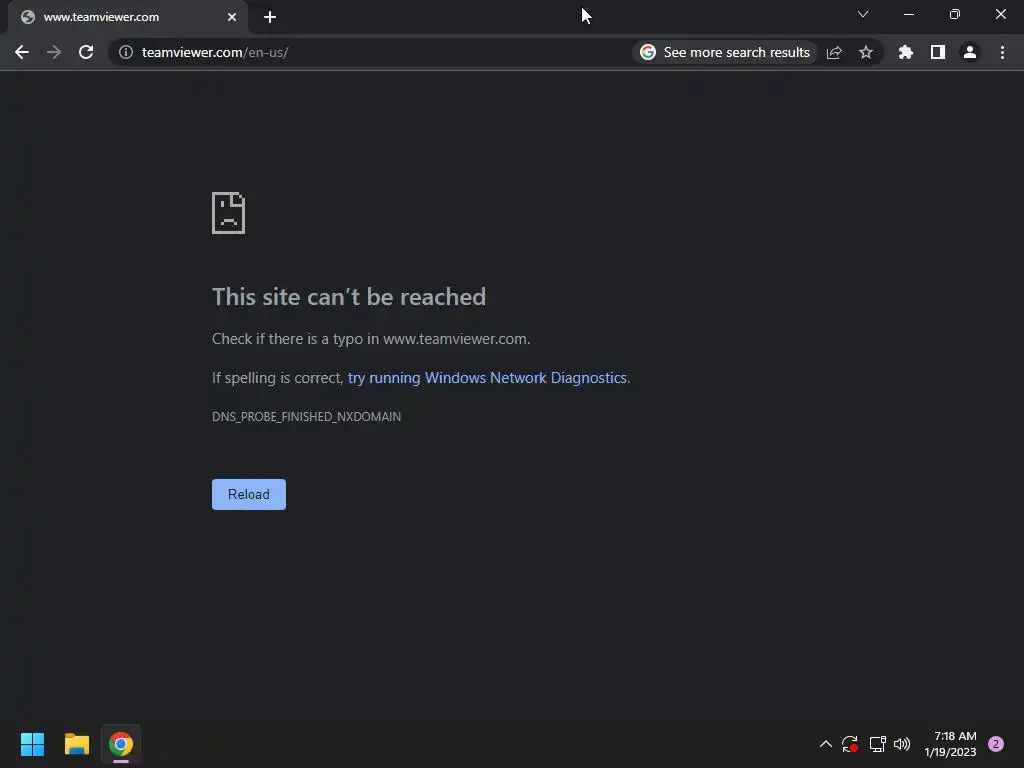This screenshot has height=768, width=1024.
Task: Reload the page with the toolbar refresh icon
Action: 86,52
